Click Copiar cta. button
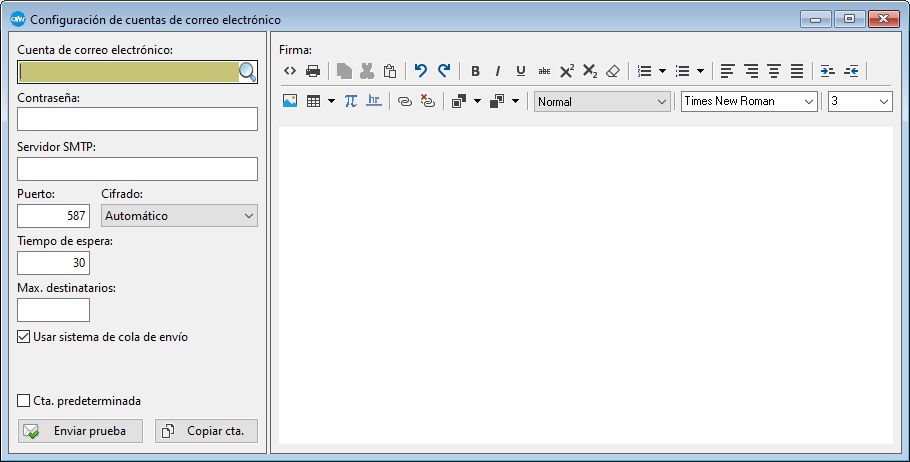This screenshot has width=910, height=462. [206, 431]
